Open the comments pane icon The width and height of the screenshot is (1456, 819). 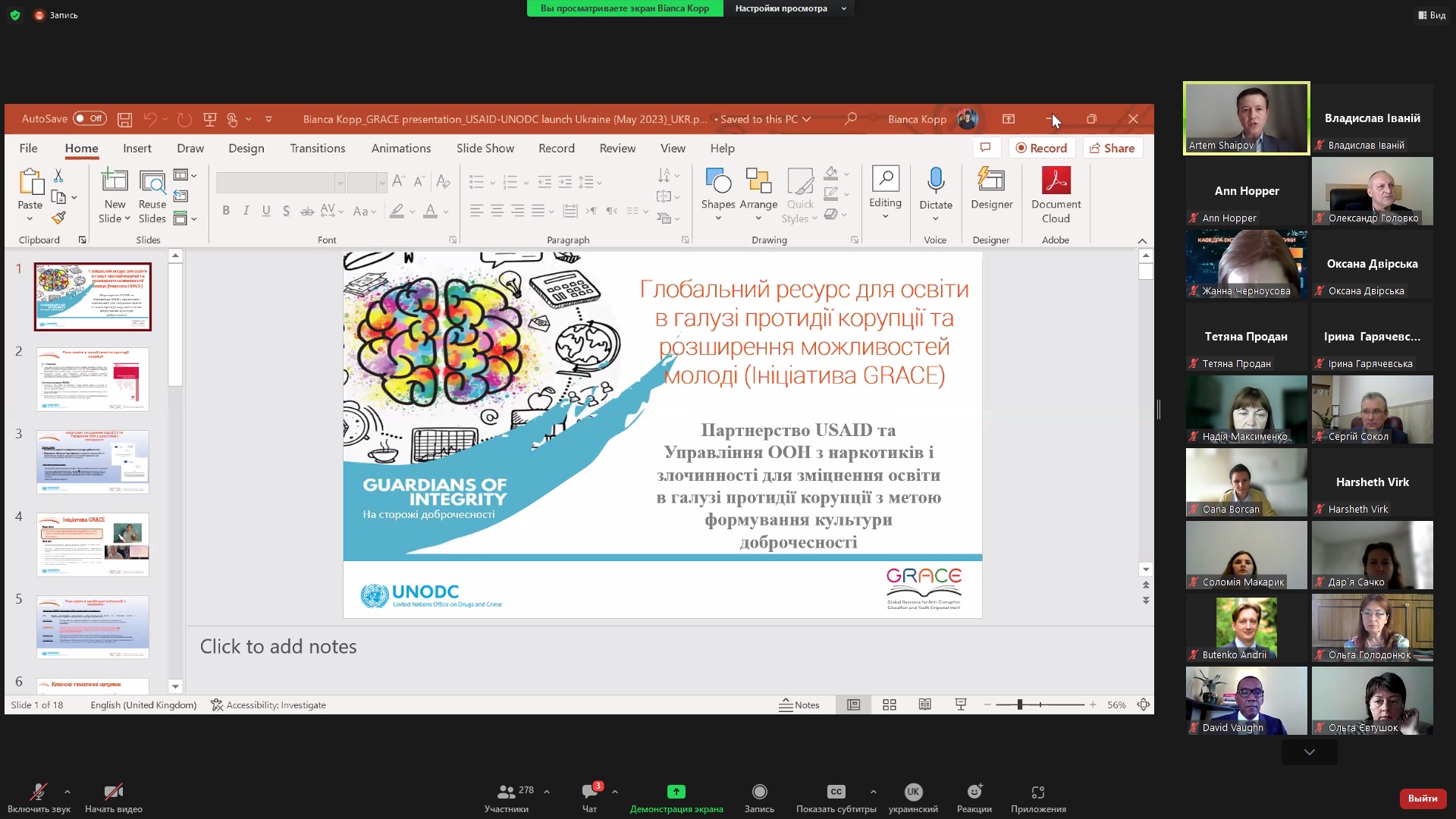tap(985, 148)
